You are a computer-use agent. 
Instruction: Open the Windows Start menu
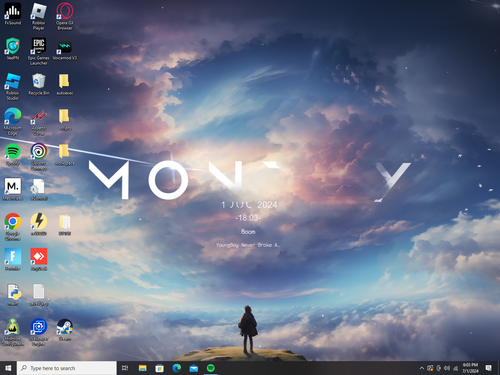pos(8,368)
